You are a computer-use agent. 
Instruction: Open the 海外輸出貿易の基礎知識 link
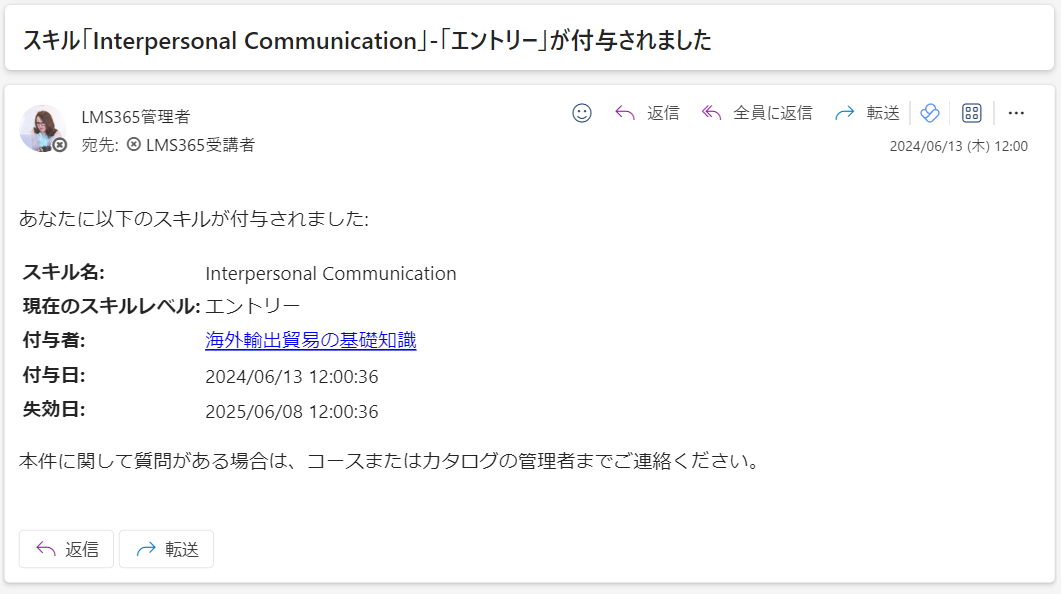click(x=311, y=340)
